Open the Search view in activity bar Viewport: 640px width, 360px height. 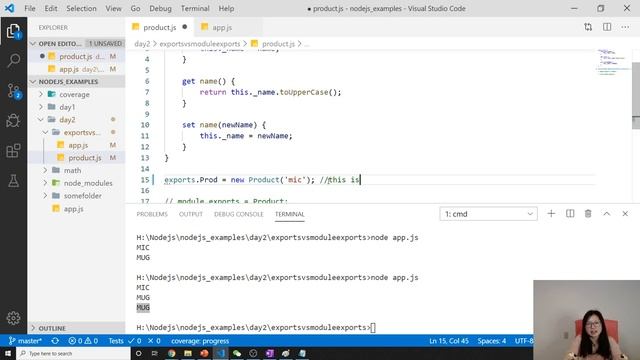click(x=13, y=60)
